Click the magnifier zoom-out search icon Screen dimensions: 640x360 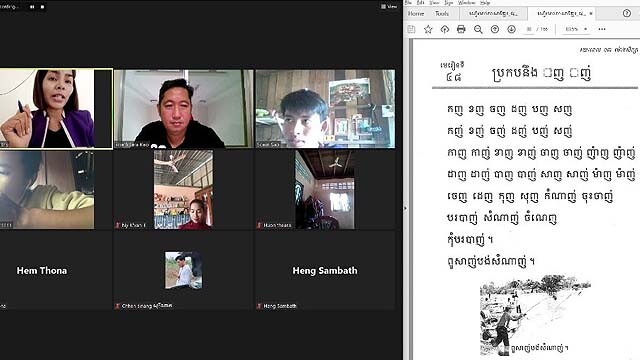478,29
